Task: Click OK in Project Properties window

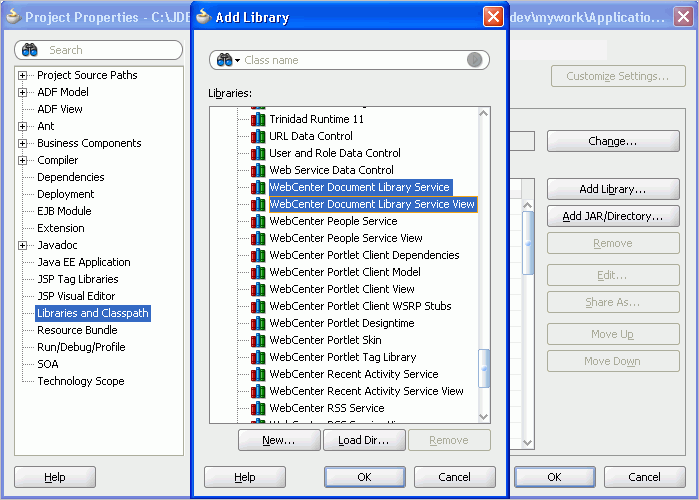Action: [x=555, y=477]
